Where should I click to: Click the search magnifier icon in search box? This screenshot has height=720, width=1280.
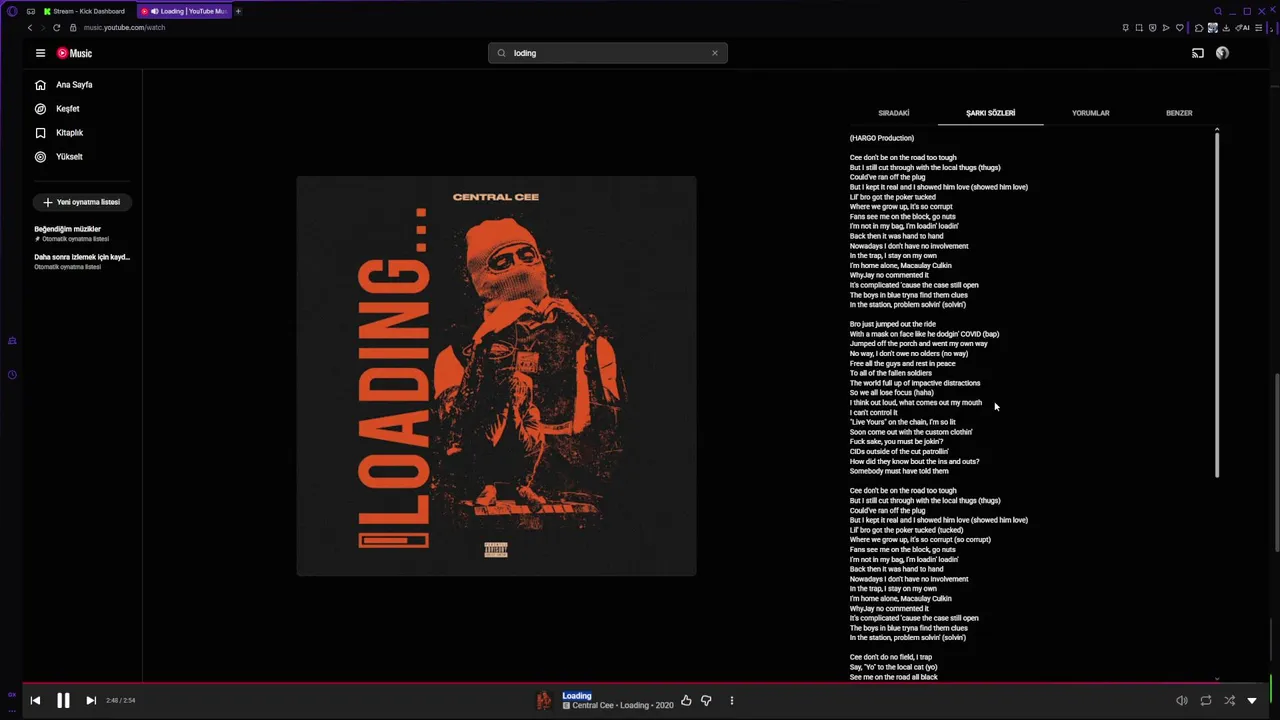tap(502, 53)
